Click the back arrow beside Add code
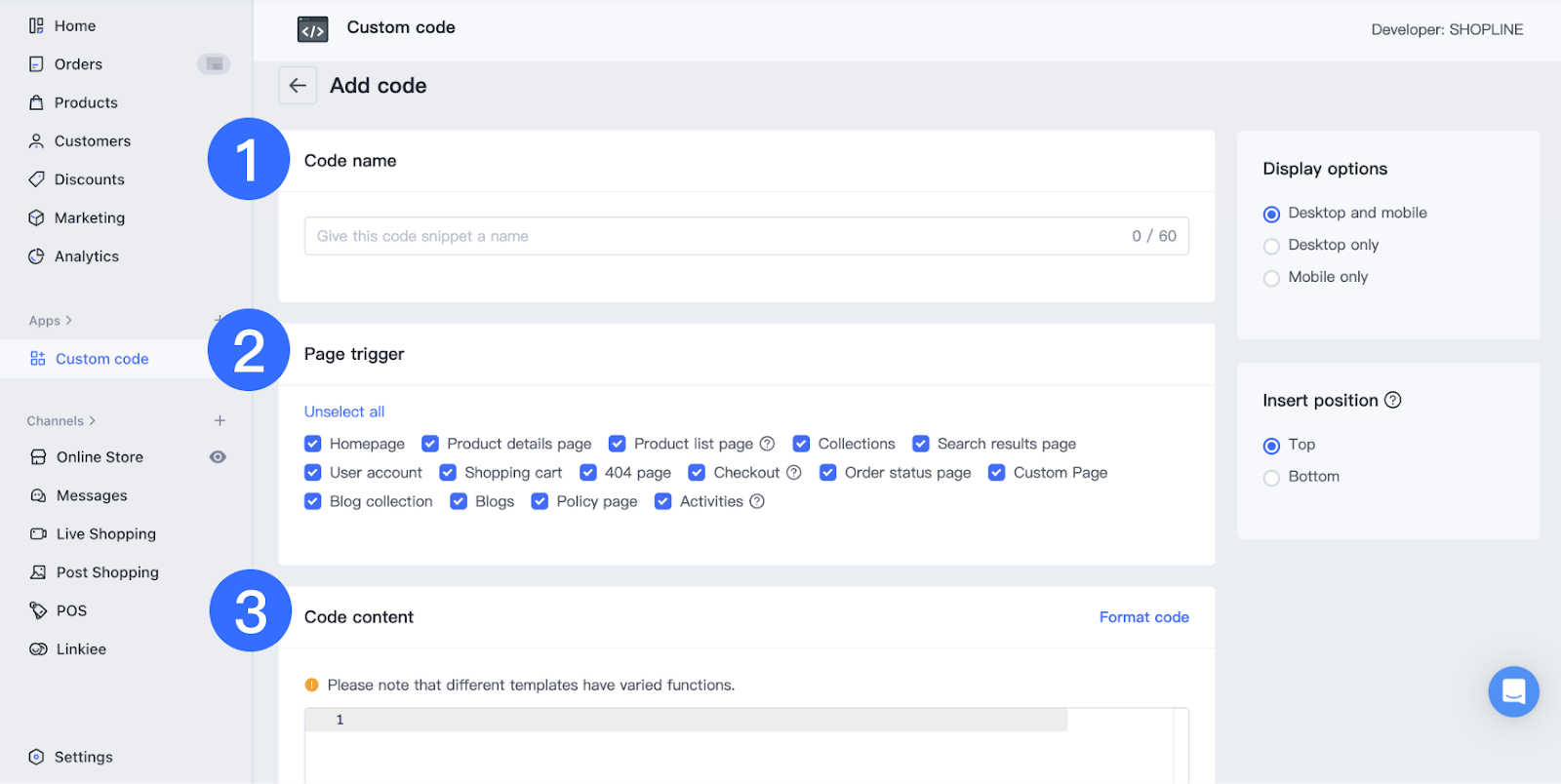Screen dimensions: 1561x784 click(298, 86)
